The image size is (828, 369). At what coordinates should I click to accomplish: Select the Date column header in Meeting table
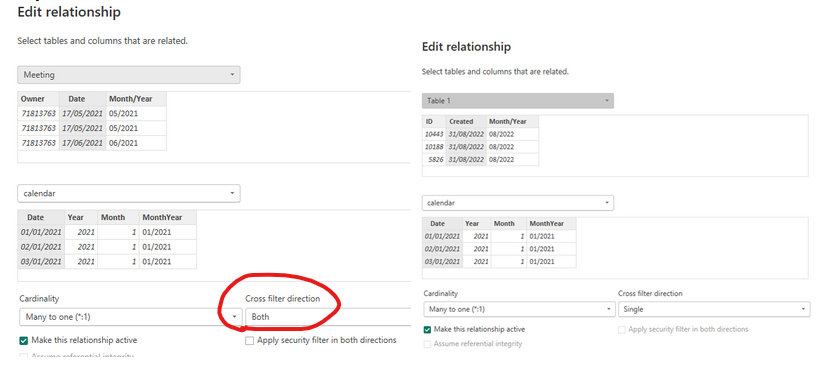click(x=83, y=99)
